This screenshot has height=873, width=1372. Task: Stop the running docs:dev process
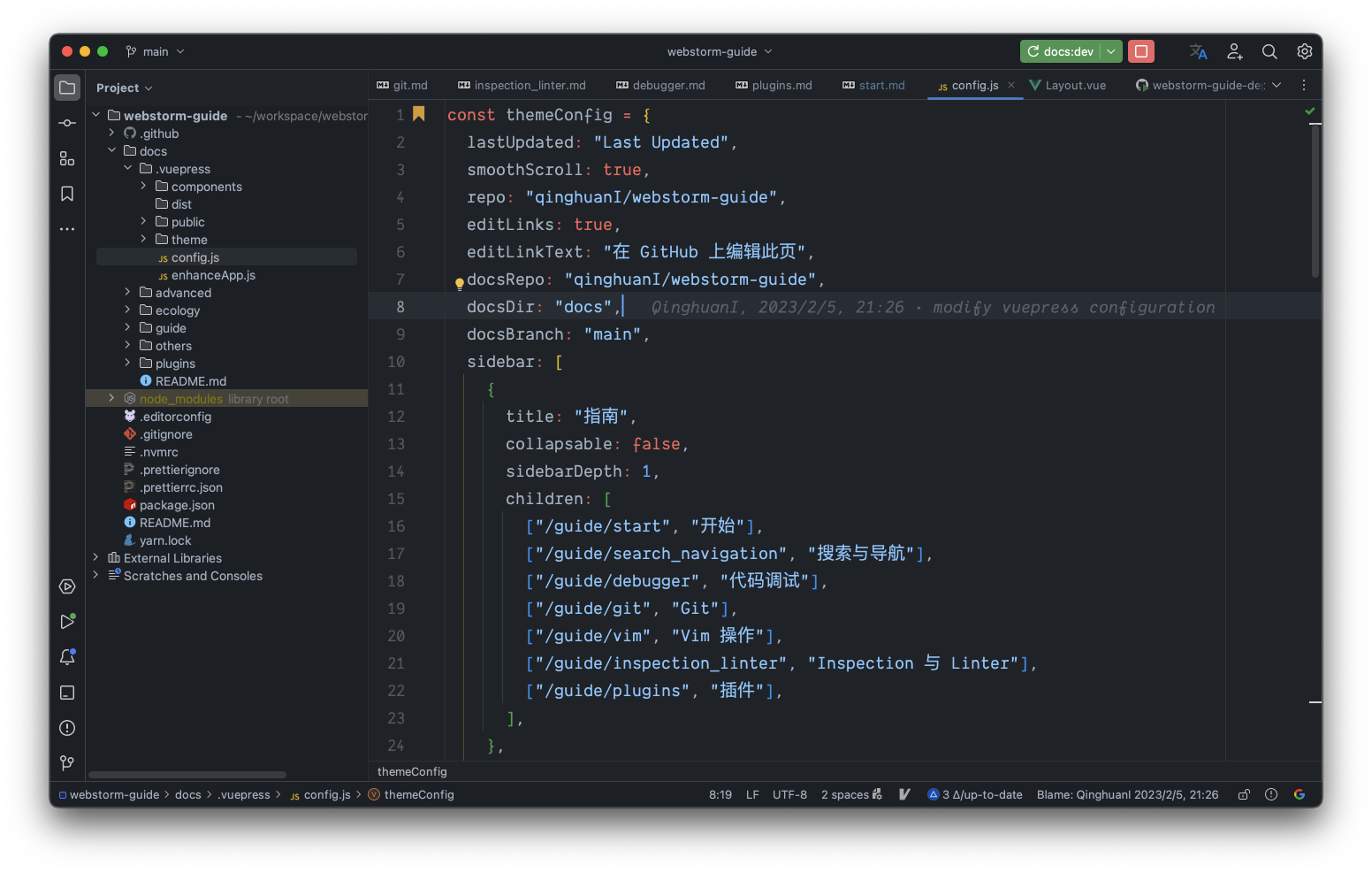1140,50
